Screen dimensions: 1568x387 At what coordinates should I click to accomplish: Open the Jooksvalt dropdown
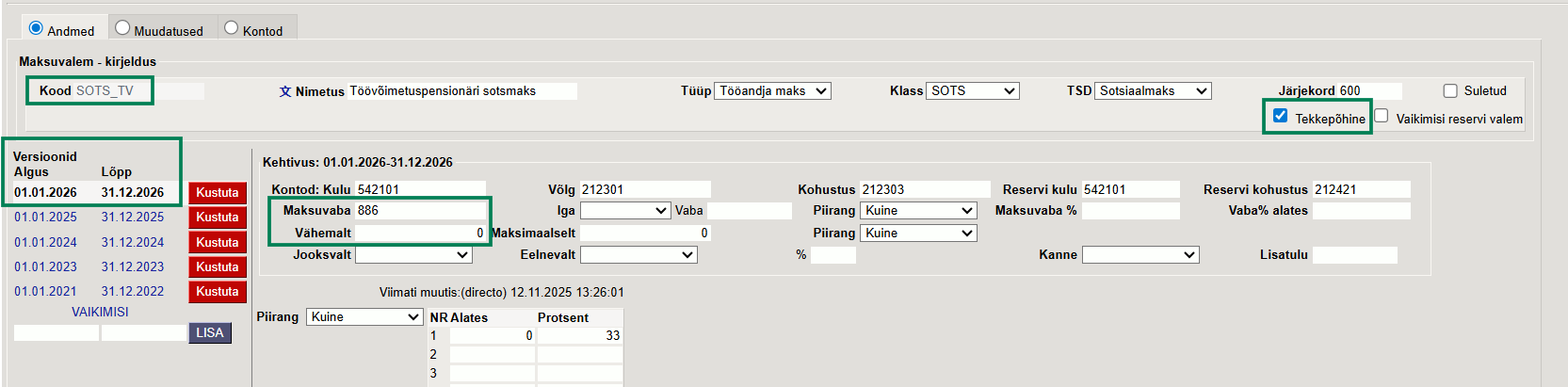pyautogui.click(x=413, y=255)
